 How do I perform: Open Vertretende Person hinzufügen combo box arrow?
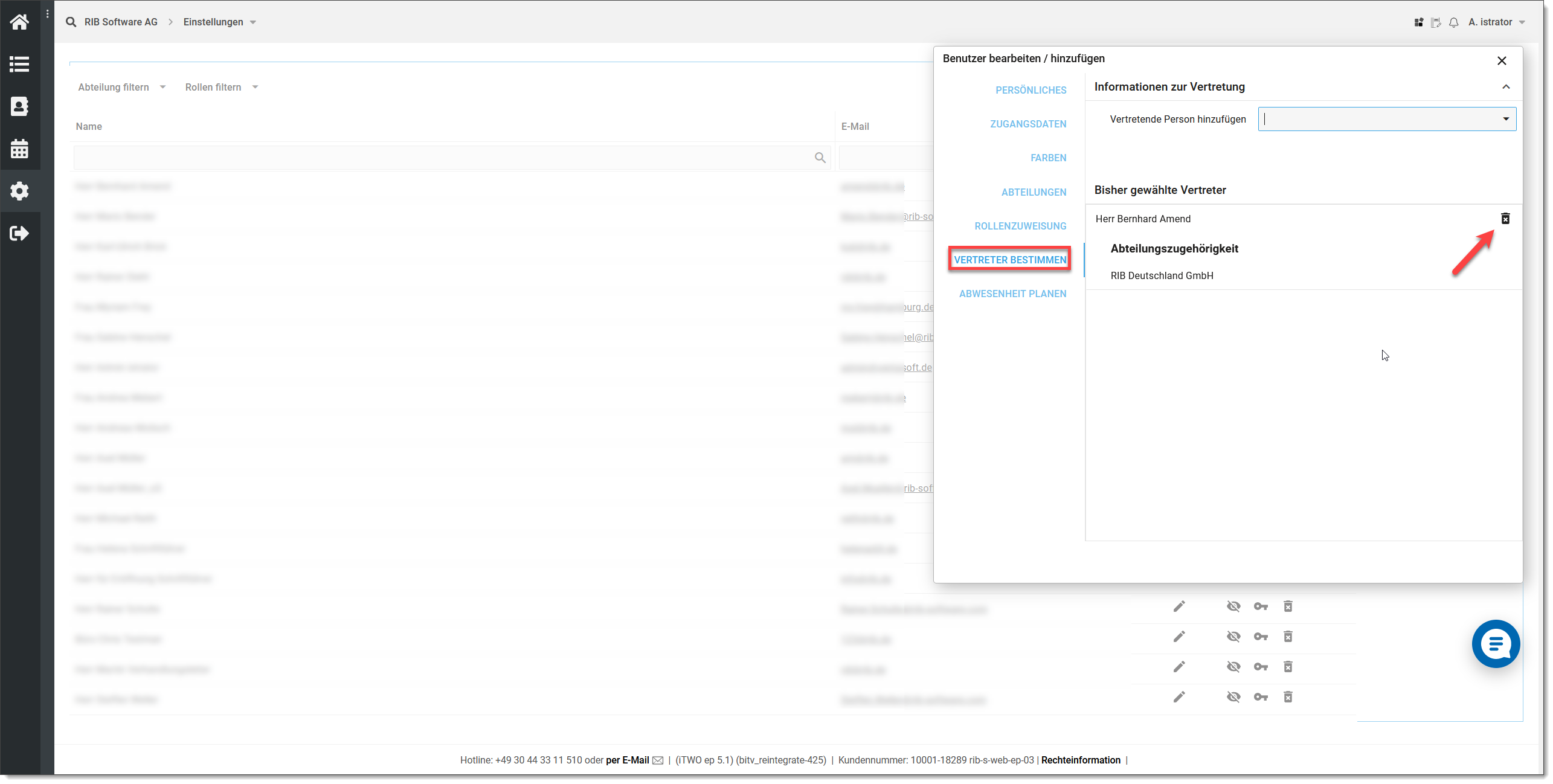(x=1506, y=119)
